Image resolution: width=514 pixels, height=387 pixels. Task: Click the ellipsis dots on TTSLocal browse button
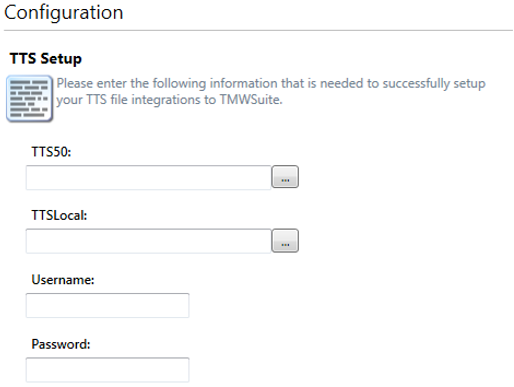click(285, 244)
